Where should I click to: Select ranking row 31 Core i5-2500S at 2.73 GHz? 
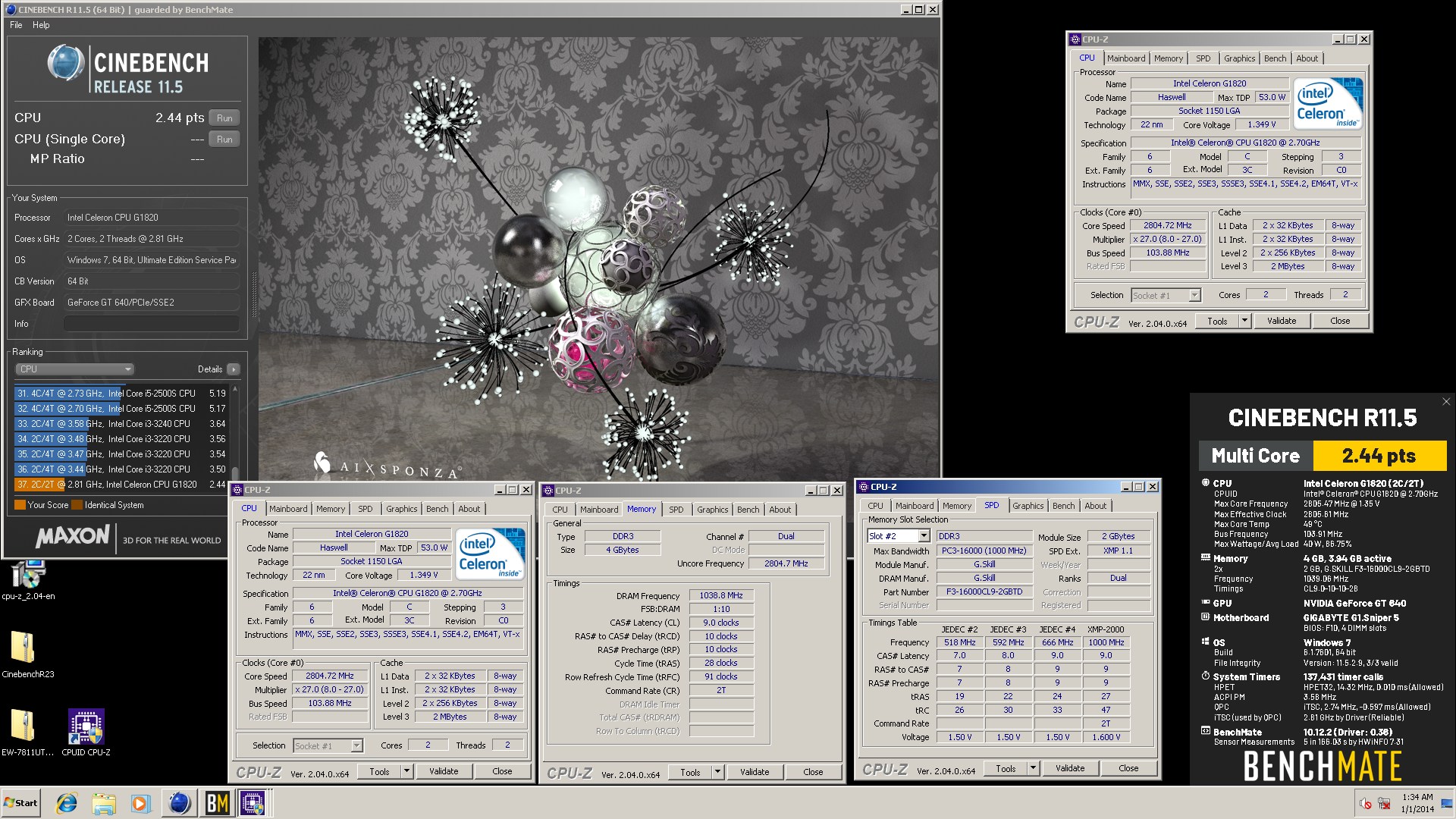(x=121, y=394)
